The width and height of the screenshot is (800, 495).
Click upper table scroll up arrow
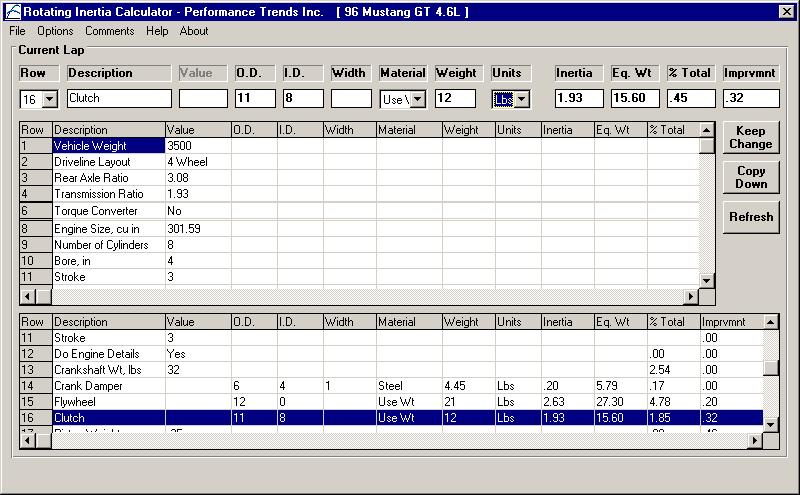(707, 131)
